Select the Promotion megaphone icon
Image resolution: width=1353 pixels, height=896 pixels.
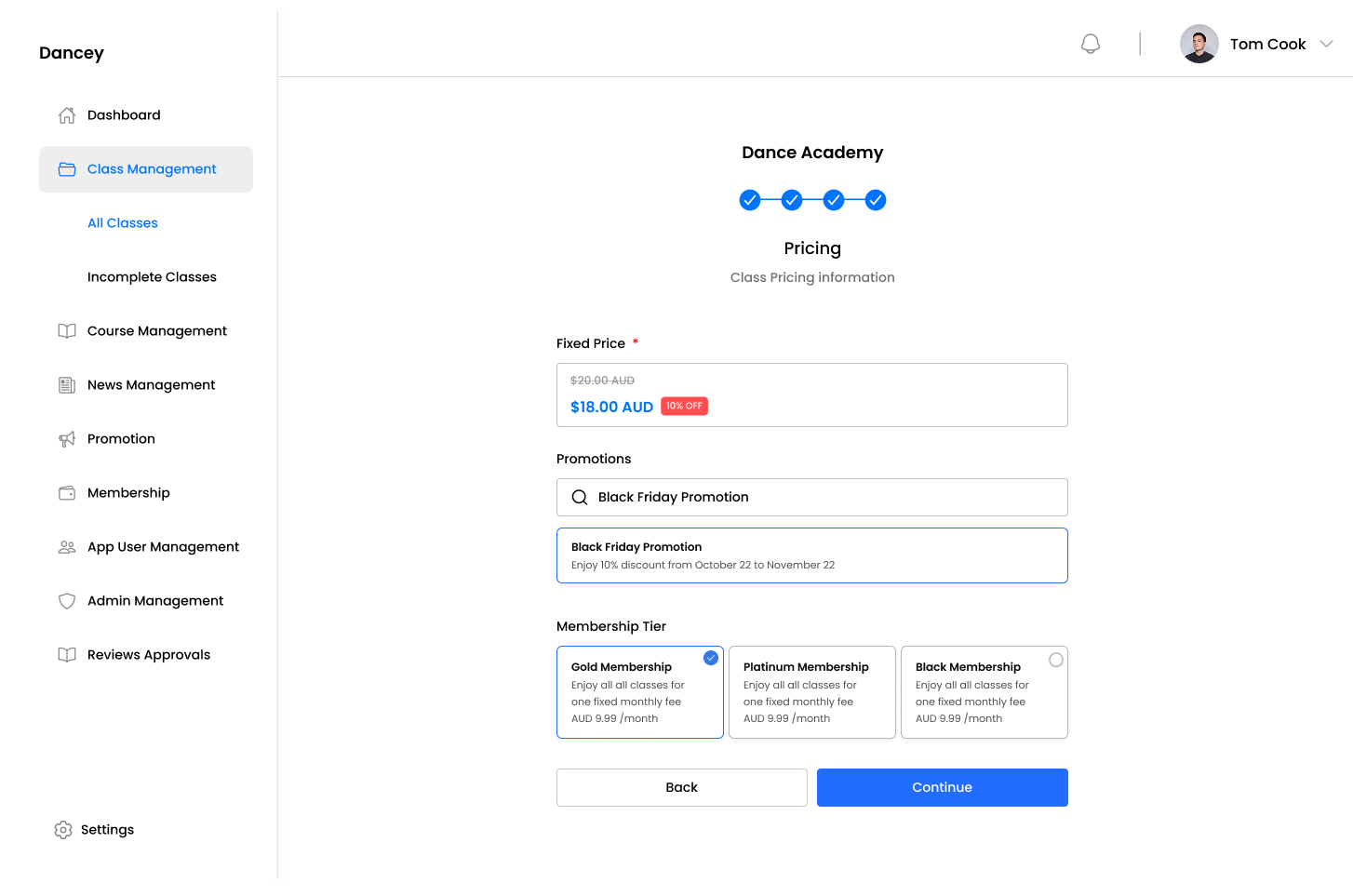tap(66, 438)
